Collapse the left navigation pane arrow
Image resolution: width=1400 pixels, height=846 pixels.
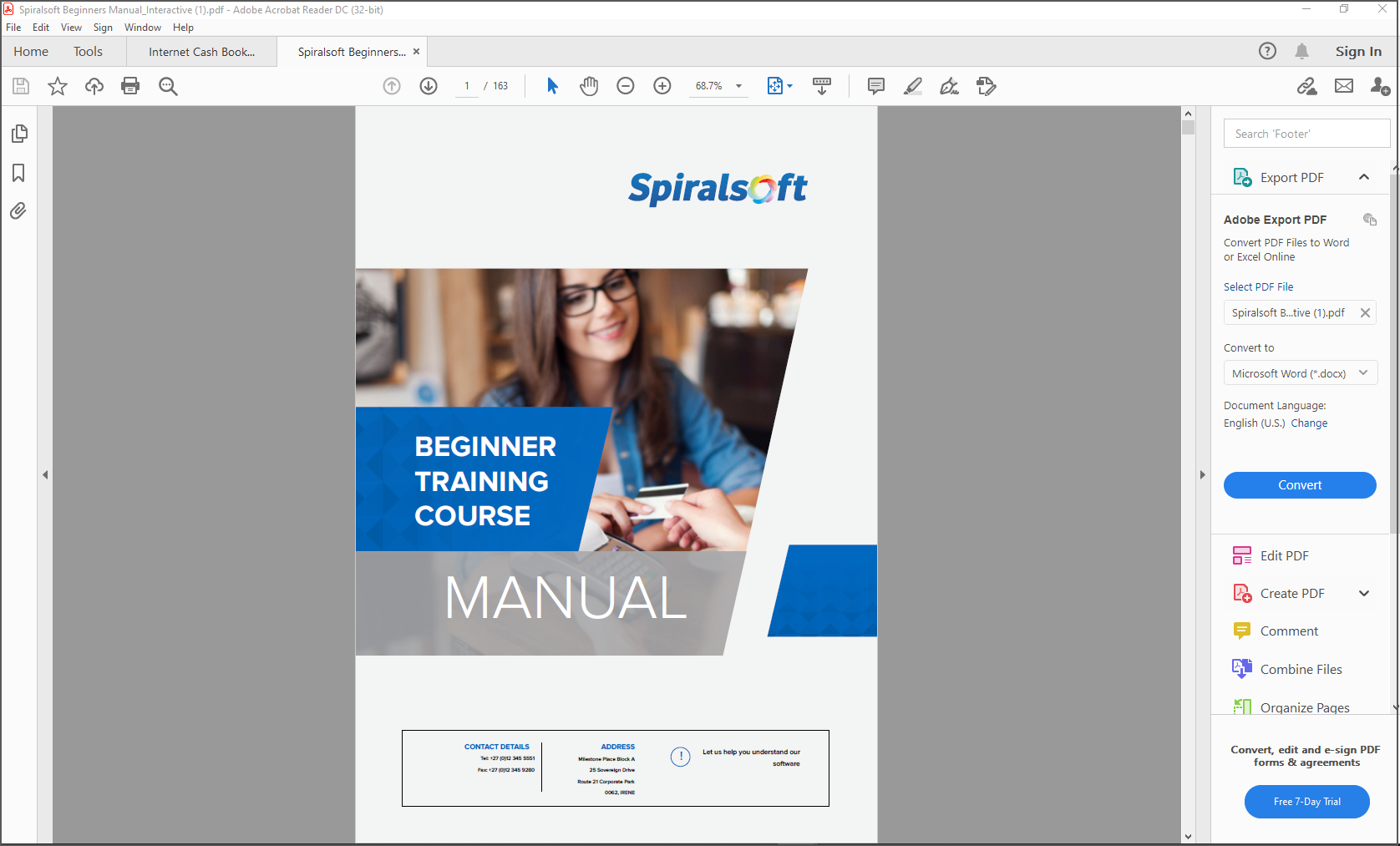tap(45, 474)
